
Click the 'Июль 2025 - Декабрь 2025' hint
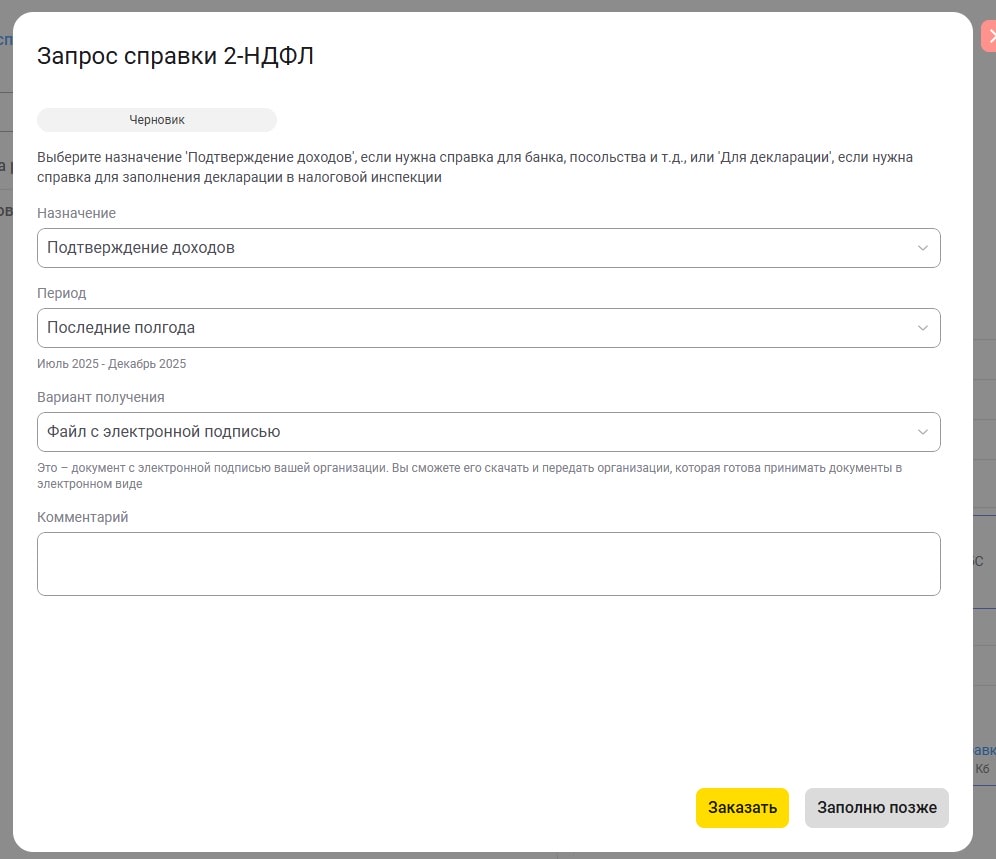111,364
